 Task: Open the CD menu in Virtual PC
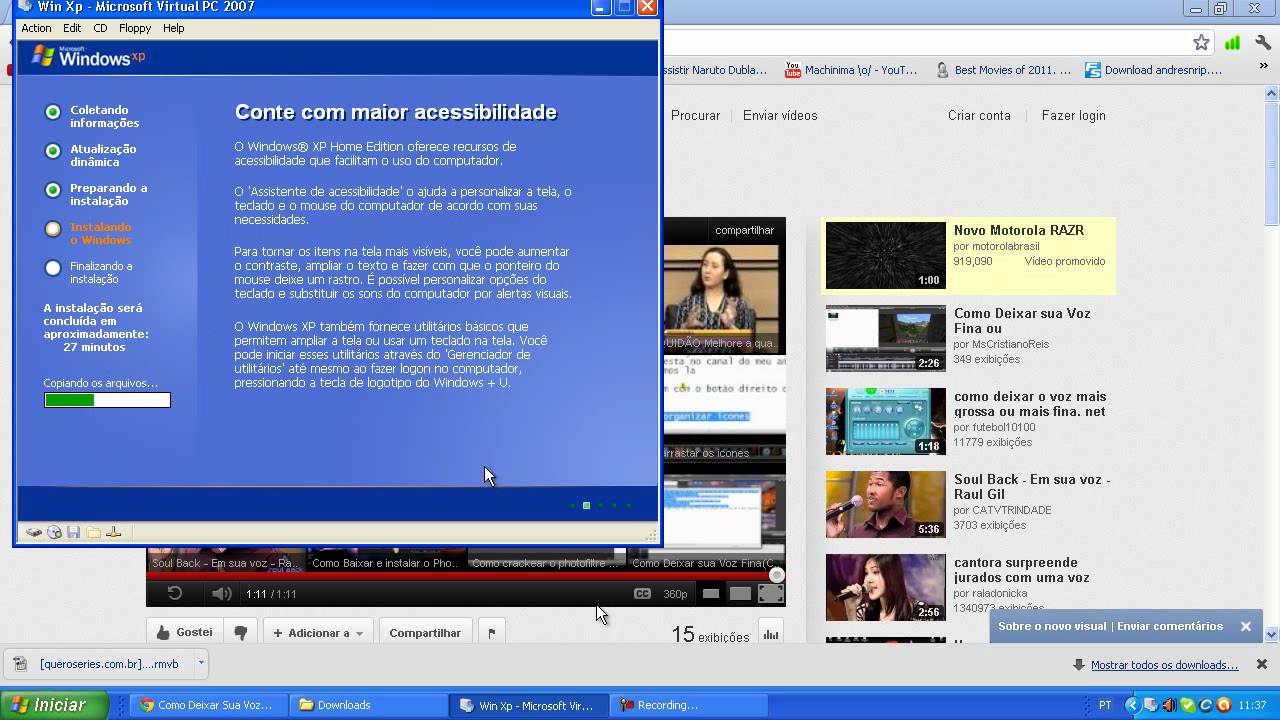click(x=100, y=28)
